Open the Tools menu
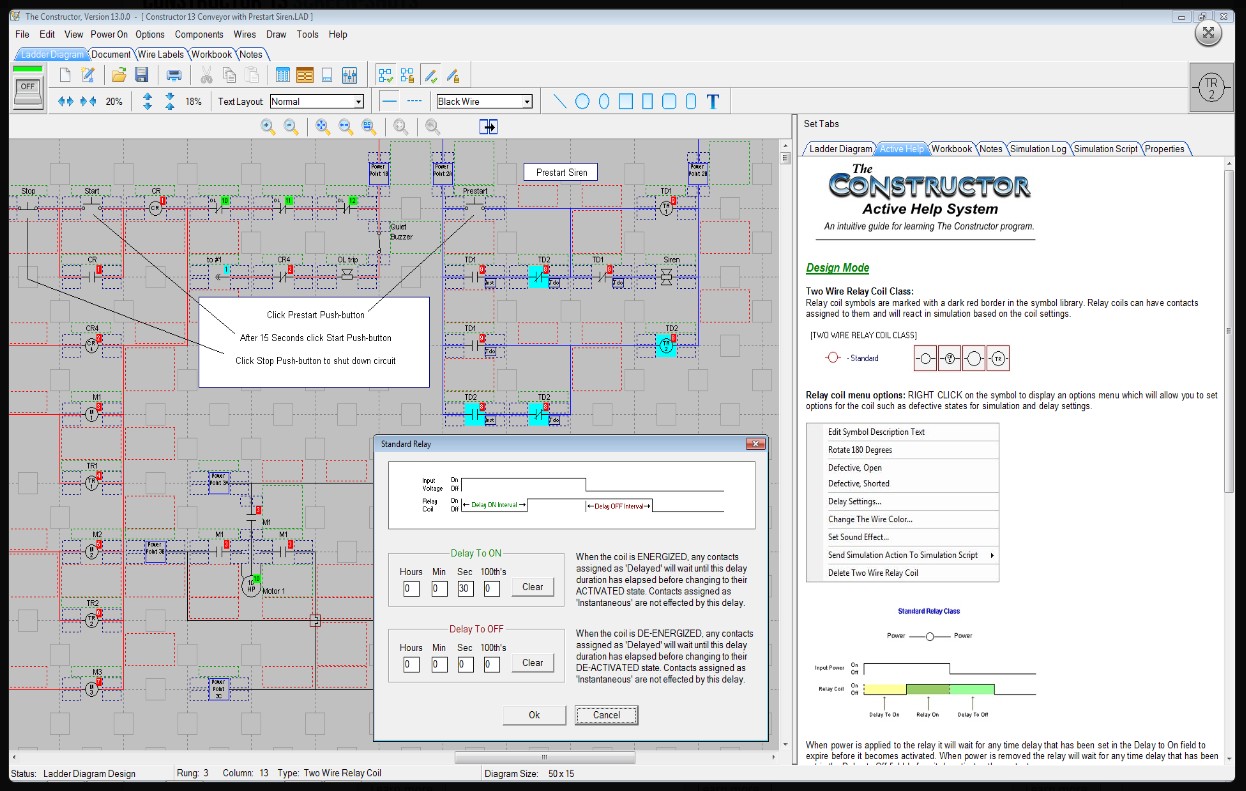Viewport: 1246px width, 791px height. (308, 34)
